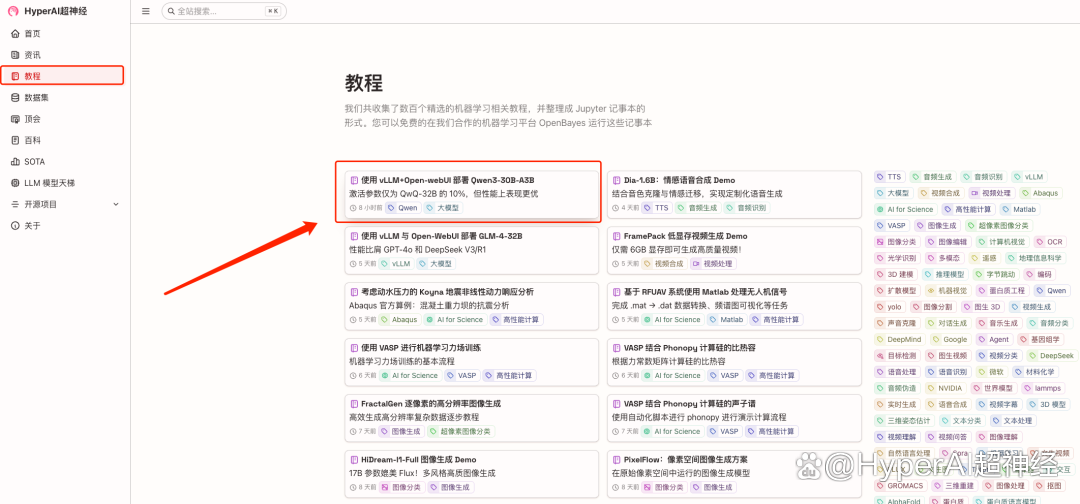Expand the 开源项目 chevron in the sidebar
1080x504 pixels.
tap(116, 204)
